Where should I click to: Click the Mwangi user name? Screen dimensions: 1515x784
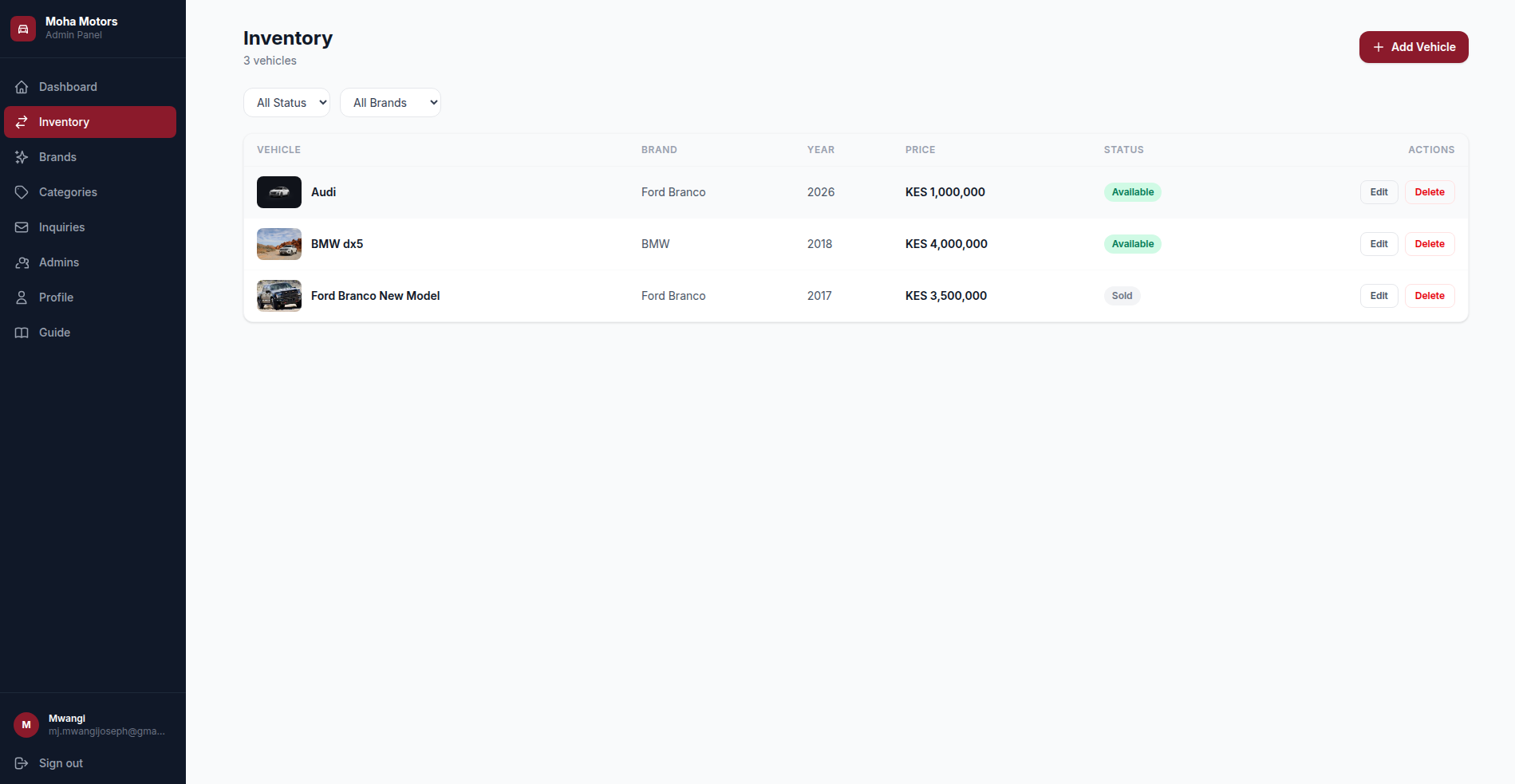point(67,719)
